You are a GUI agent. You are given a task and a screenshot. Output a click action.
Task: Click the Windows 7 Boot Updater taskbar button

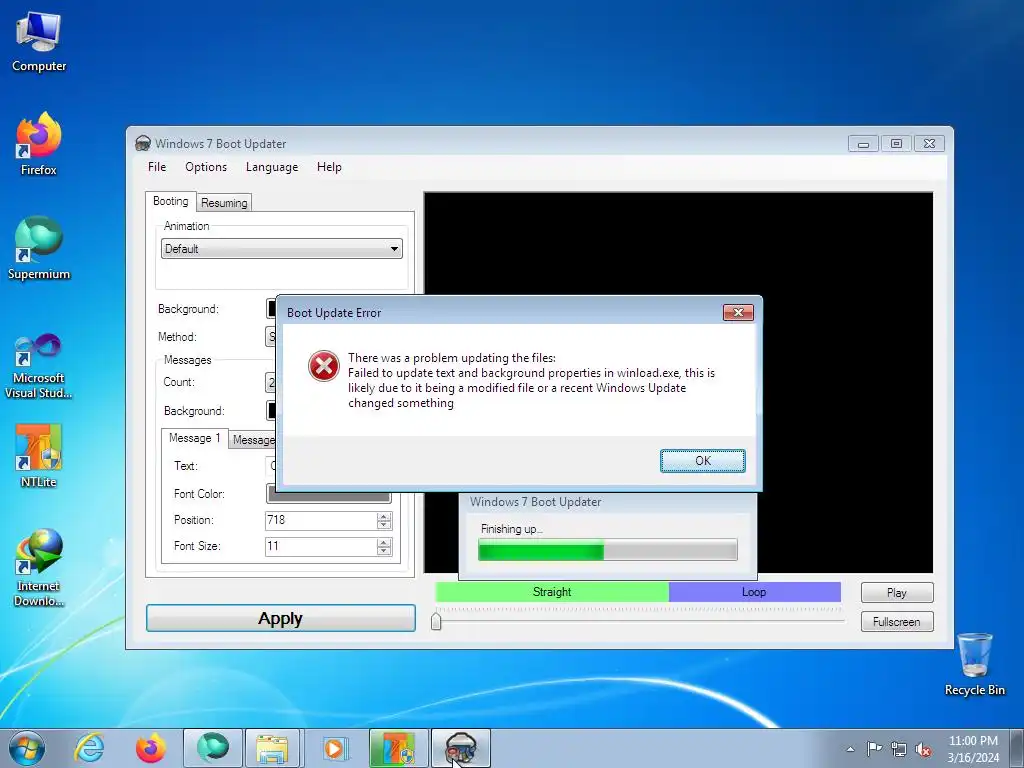tap(460, 748)
